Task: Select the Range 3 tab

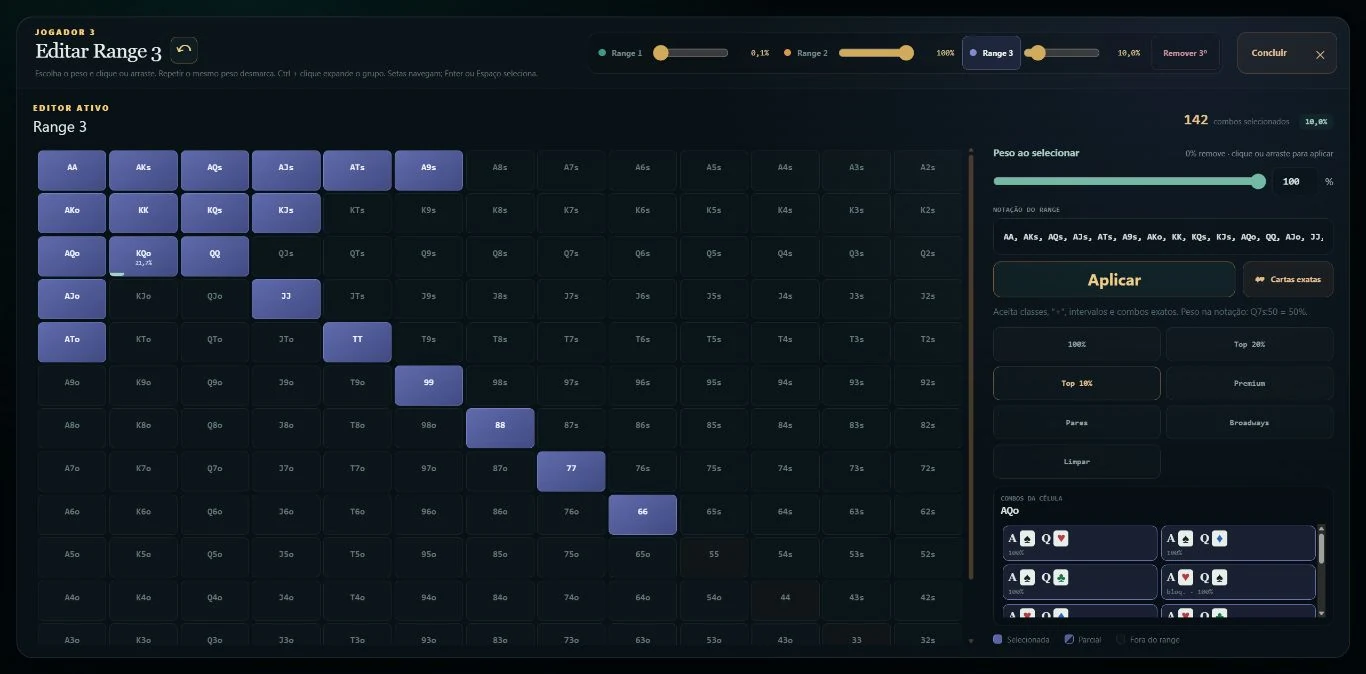Action: pyautogui.click(x=991, y=53)
